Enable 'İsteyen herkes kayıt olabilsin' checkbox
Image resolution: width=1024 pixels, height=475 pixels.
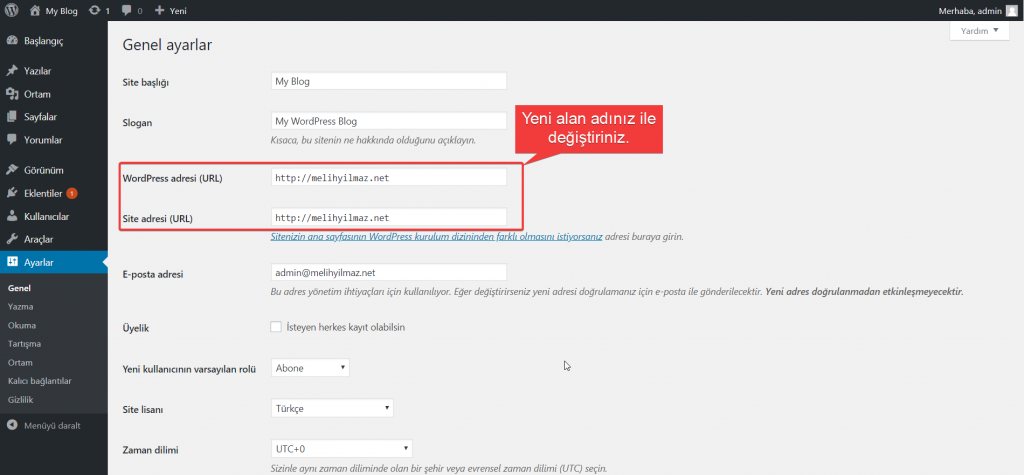tap(276, 327)
